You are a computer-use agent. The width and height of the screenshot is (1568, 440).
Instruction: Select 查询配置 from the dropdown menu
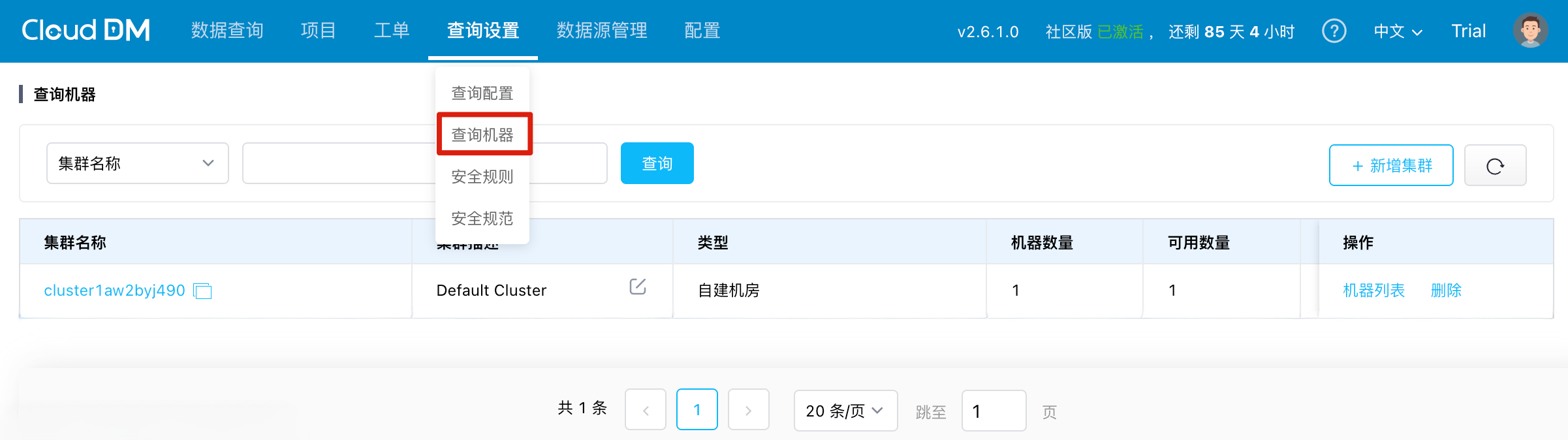click(482, 93)
